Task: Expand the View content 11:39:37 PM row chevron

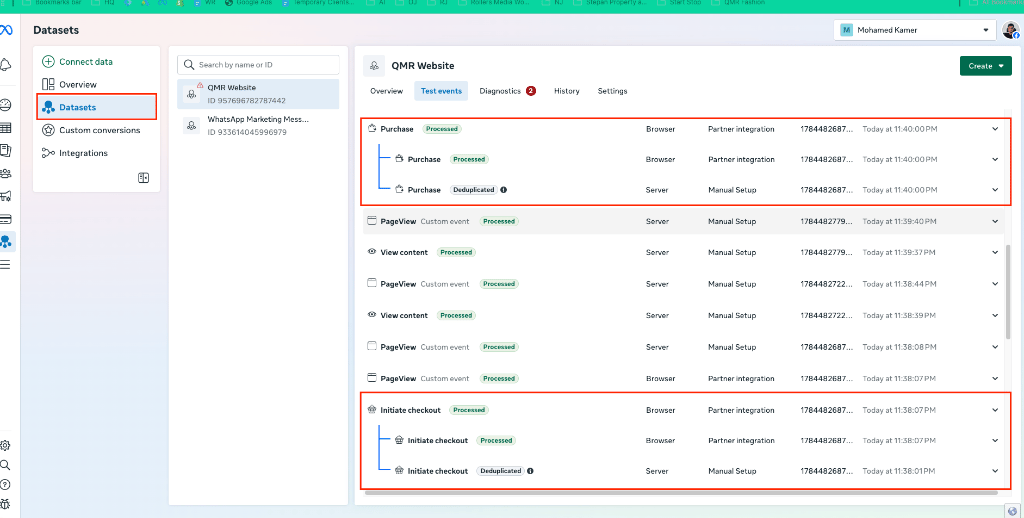Action: coord(995,252)
